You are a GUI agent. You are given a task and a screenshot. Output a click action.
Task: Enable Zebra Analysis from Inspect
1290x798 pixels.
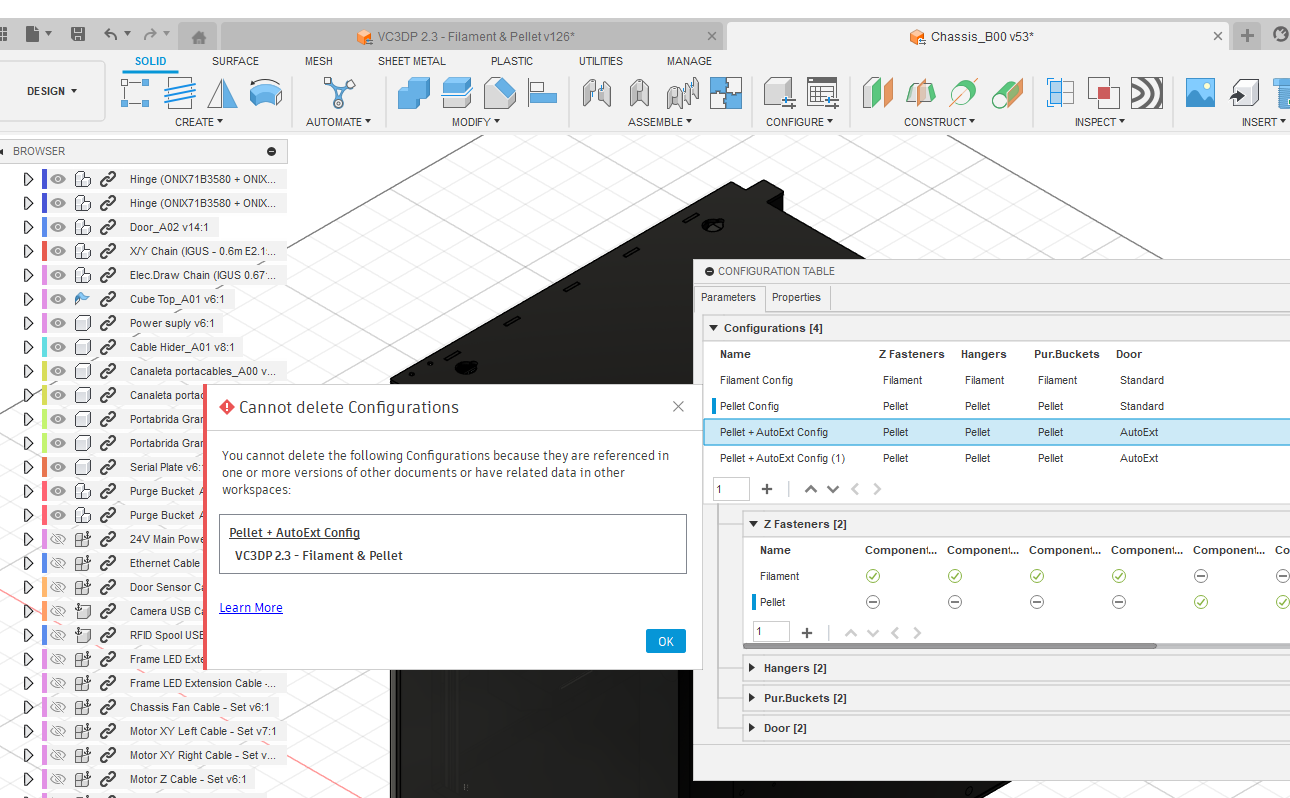coord(1146,93)
